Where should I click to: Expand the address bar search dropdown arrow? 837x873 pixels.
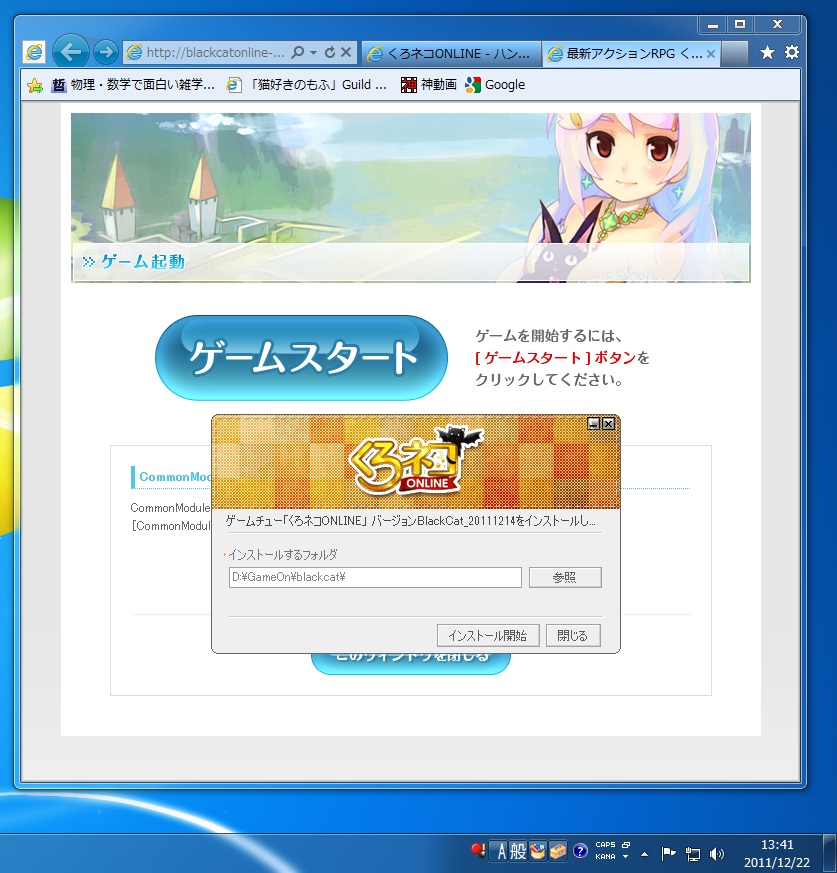(313, 52)
